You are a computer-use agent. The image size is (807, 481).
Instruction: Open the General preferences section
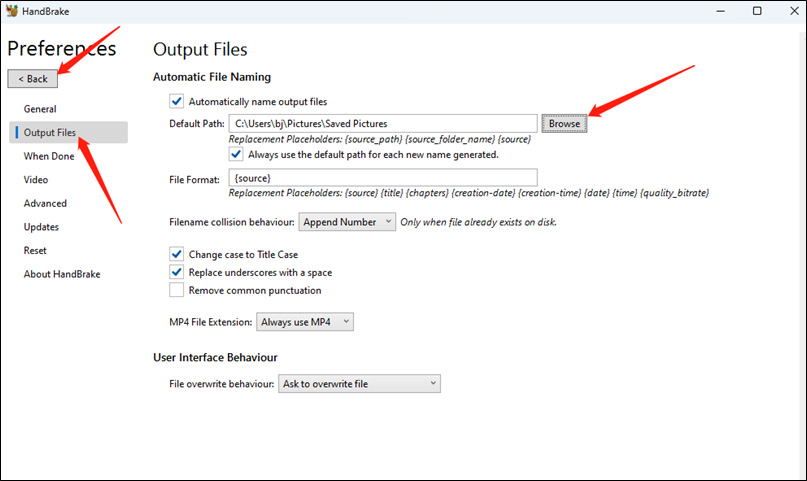coord(40,109)
